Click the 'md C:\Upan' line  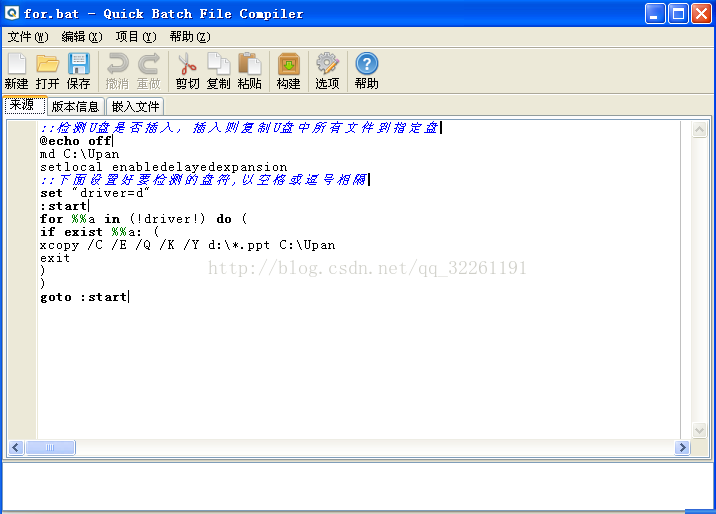[79, 154]
